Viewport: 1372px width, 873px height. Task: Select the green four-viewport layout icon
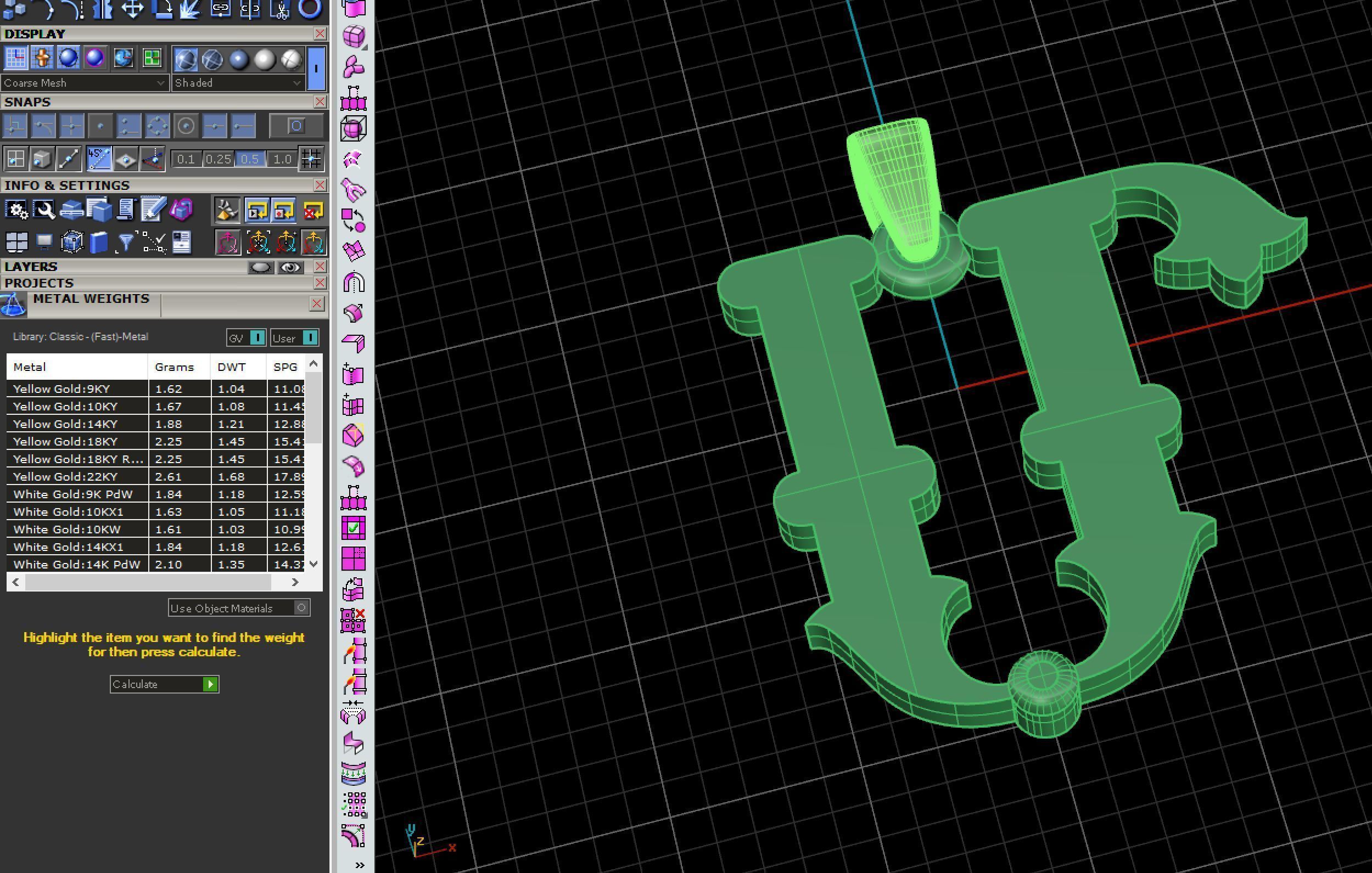152,58
